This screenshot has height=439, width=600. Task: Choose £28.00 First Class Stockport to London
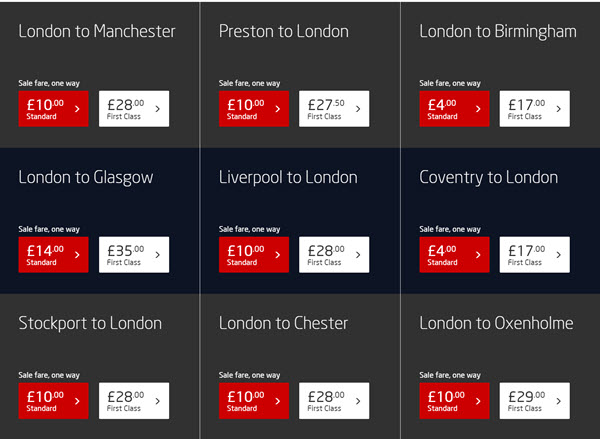(134, 401)
